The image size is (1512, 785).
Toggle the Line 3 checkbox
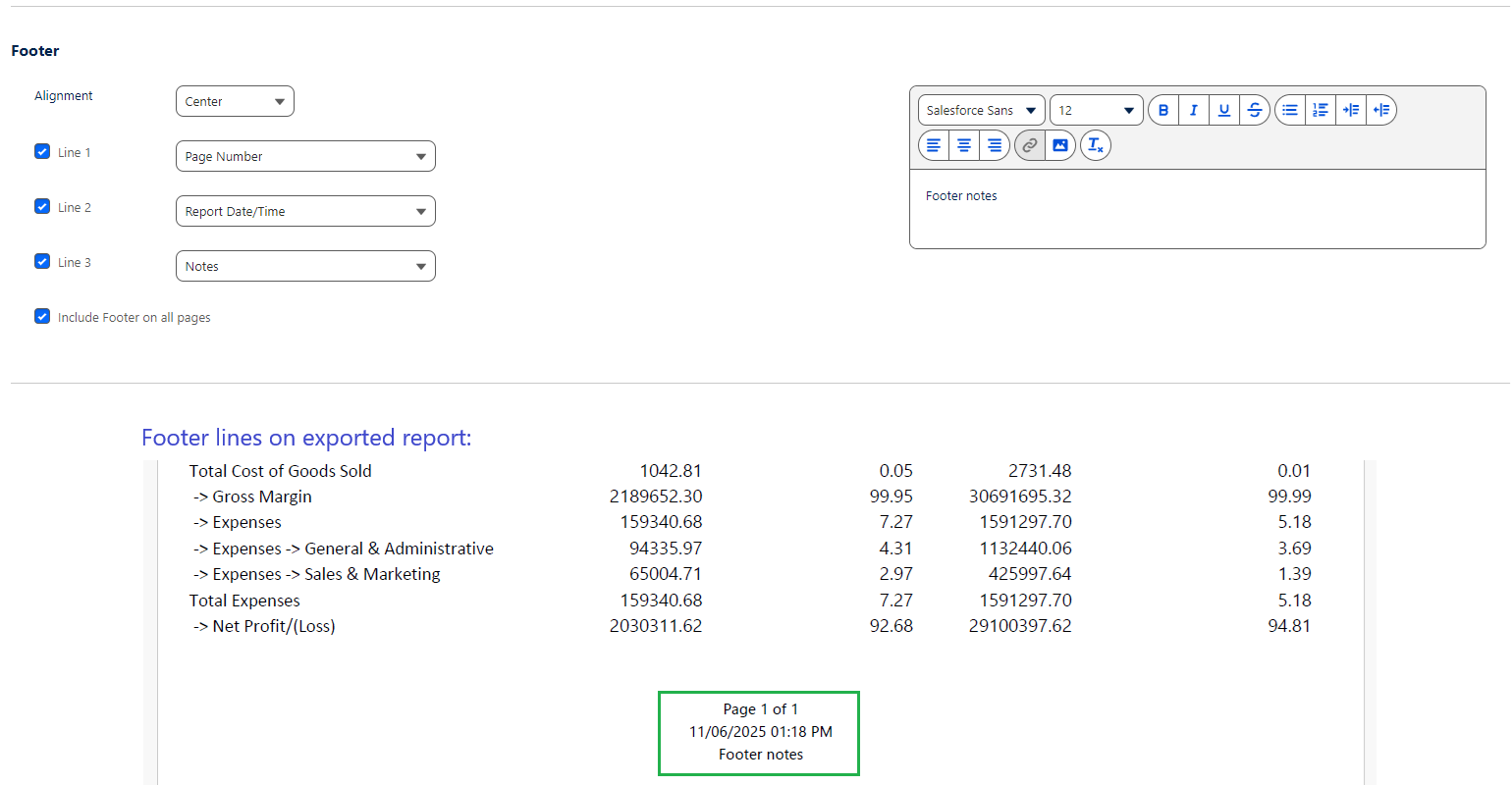(x=42, y=261)
